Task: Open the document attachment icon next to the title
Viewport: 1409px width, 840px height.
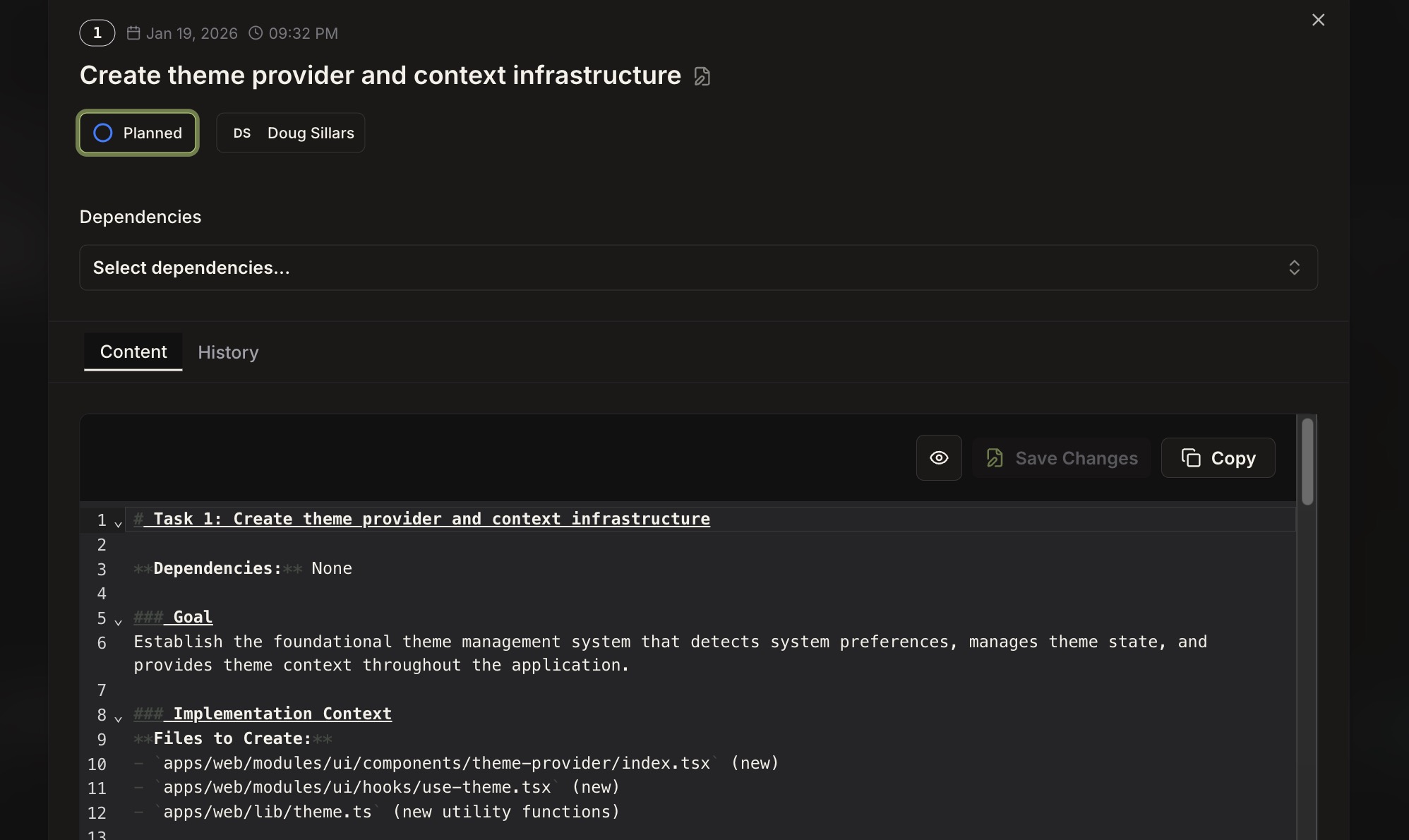Action: pyautogui.click(x=702, y=76)
